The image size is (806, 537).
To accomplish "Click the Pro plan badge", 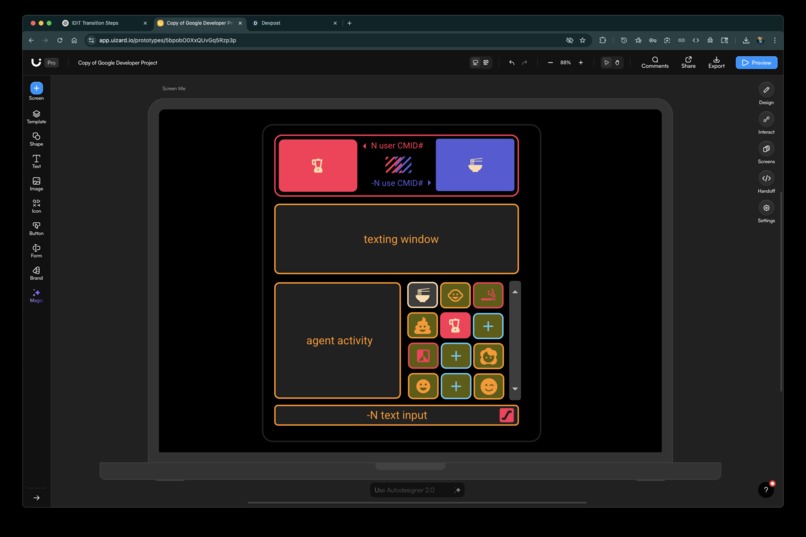I will click(51, 63).
